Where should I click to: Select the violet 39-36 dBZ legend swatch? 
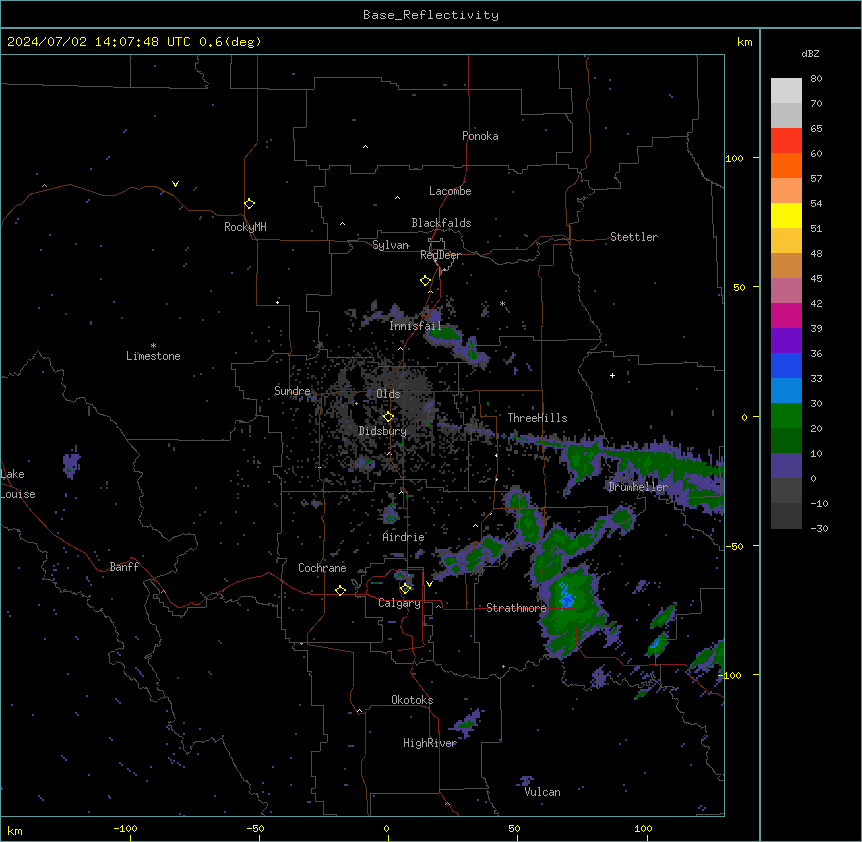(786, 340)
